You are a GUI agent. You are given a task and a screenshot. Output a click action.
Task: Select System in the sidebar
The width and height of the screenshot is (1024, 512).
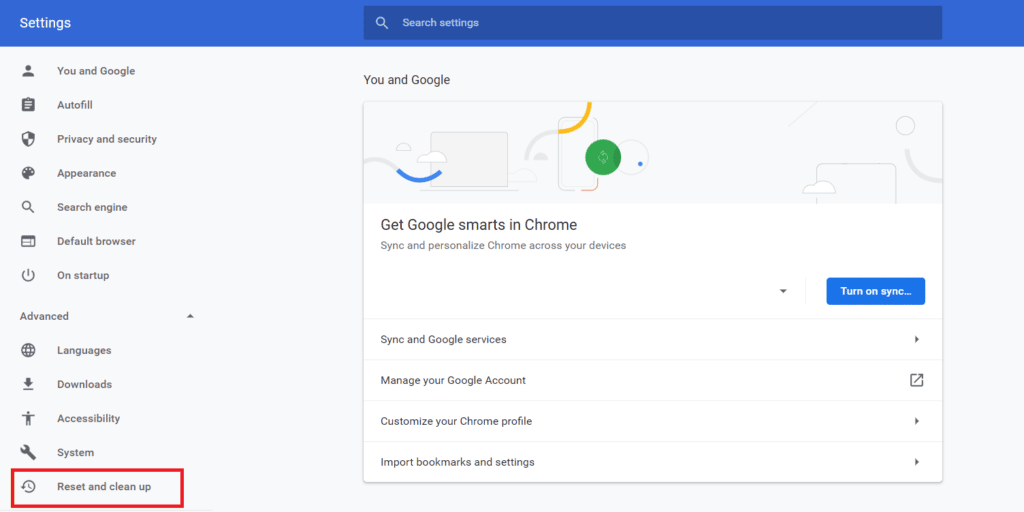(x=76, y=452)
